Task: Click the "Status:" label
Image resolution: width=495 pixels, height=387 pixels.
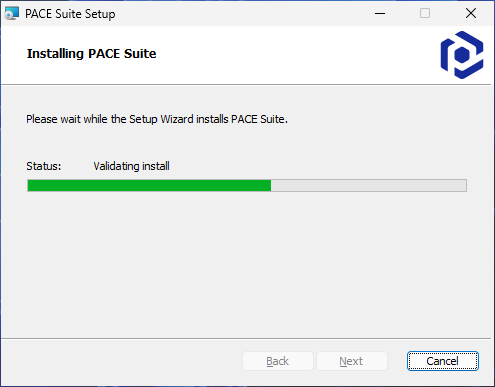Action: [x=44, y=166]
